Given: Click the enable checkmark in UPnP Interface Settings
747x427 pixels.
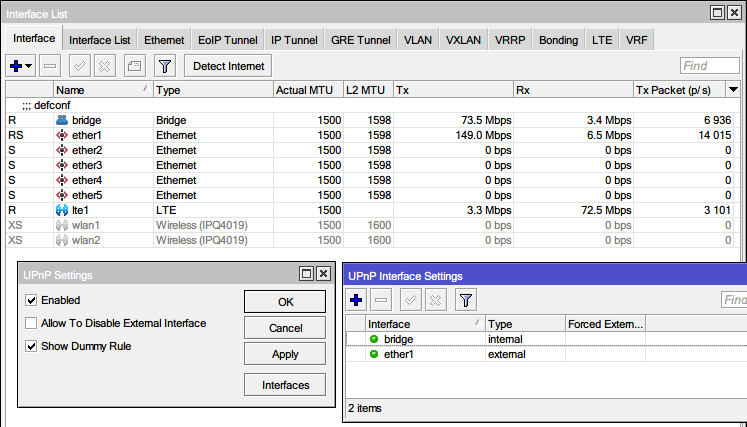Looking at the screenshot, I should coord(410,300).
